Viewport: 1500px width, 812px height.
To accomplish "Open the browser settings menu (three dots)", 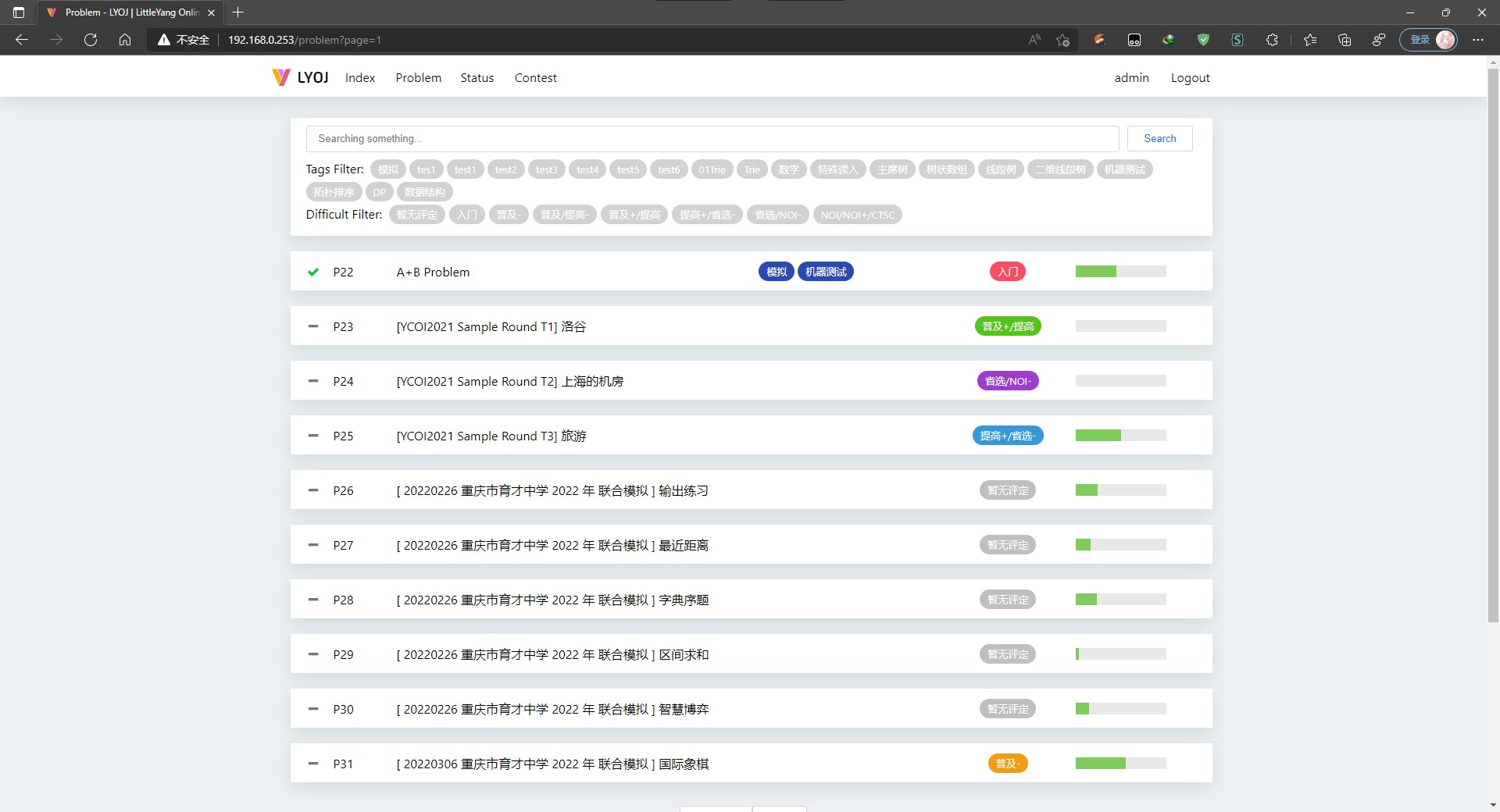I will coord(1477,40).
